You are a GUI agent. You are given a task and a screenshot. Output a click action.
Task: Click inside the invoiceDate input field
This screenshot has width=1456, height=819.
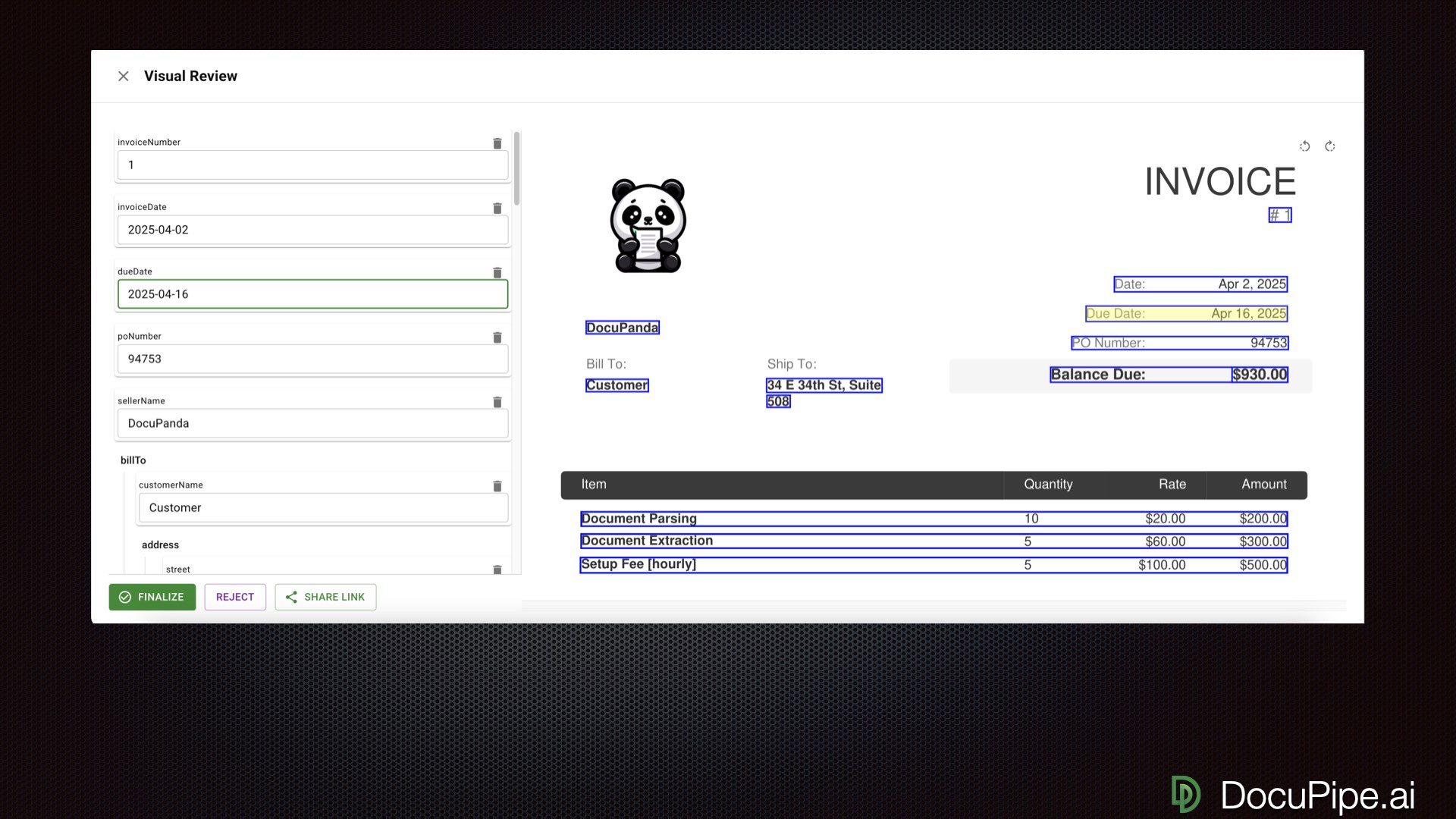[x=312, y=230]
